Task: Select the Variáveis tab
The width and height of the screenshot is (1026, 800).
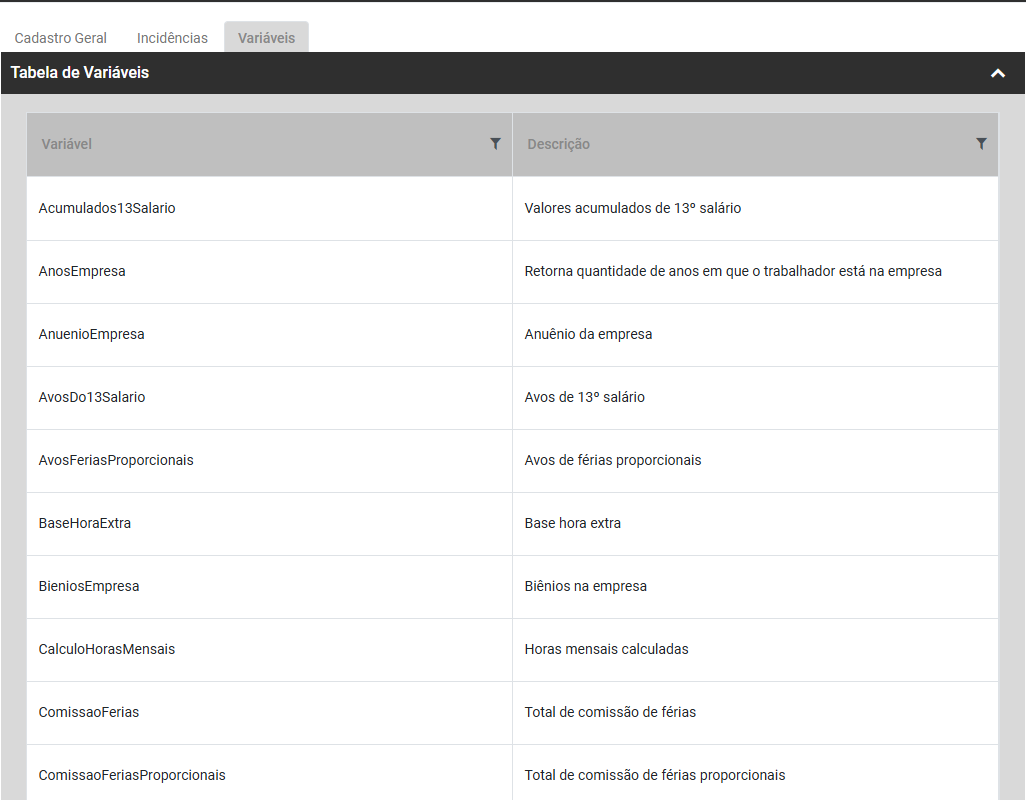Action: click(x=266, y=38)
